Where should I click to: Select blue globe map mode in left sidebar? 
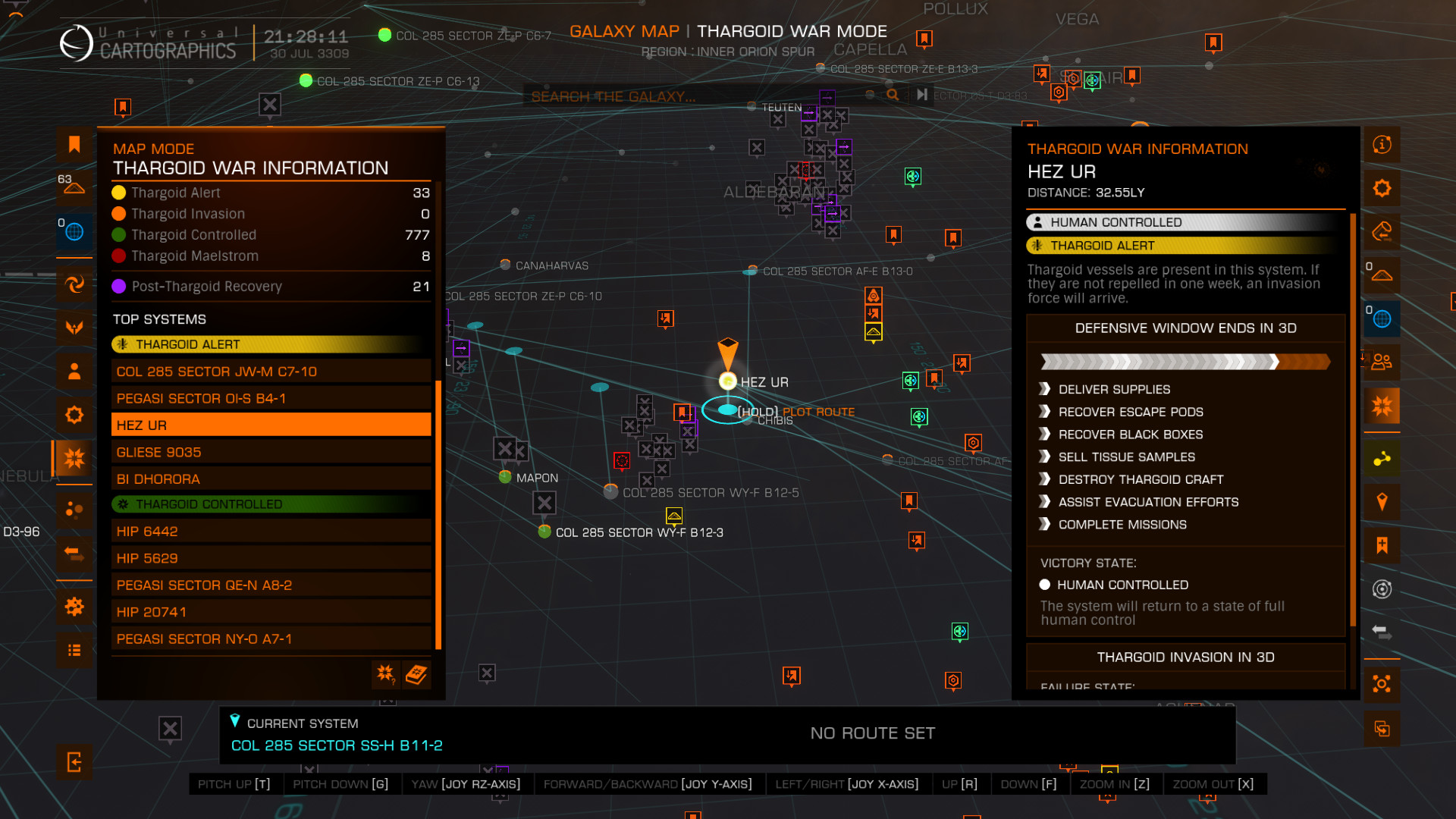point(74,231)
